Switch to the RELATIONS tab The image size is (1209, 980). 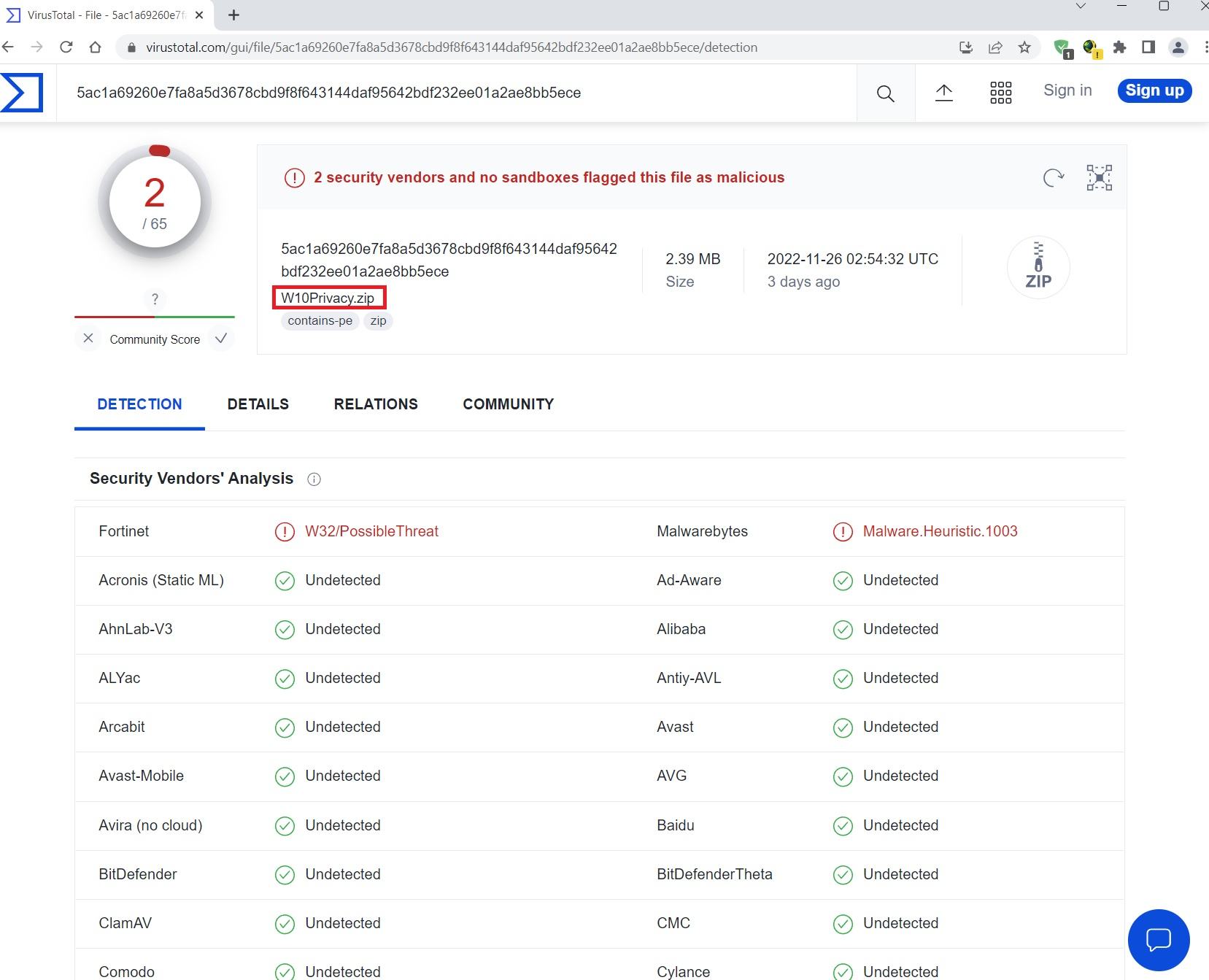click(376, 404)
